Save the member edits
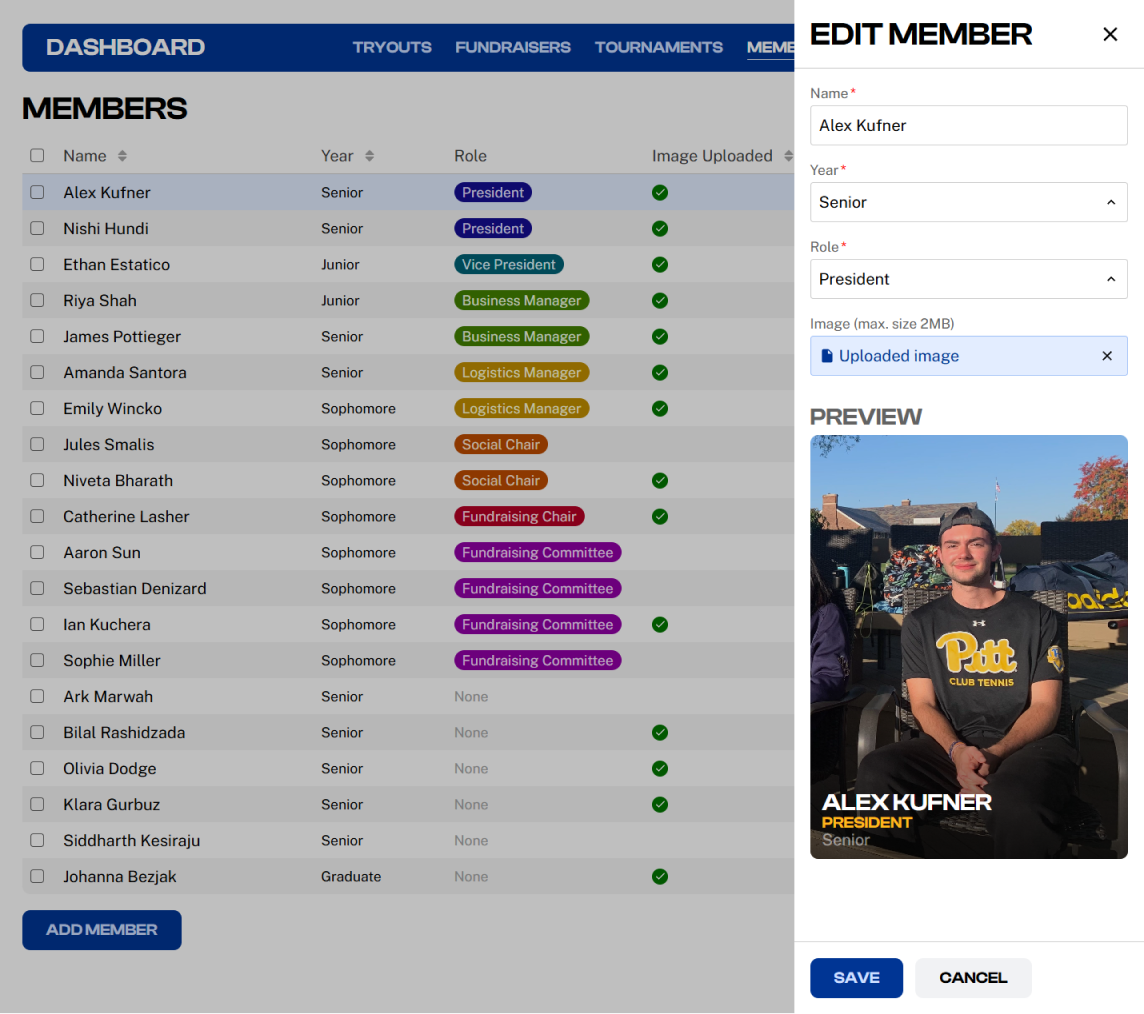Image resolution: width=1144 pixels, height=1014 pixels. point(857,978)
